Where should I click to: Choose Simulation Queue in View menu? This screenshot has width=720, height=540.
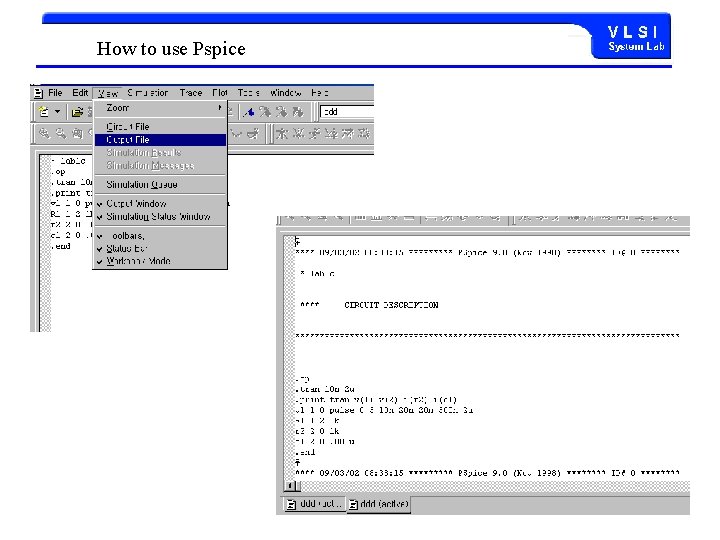tap(160, 185)
